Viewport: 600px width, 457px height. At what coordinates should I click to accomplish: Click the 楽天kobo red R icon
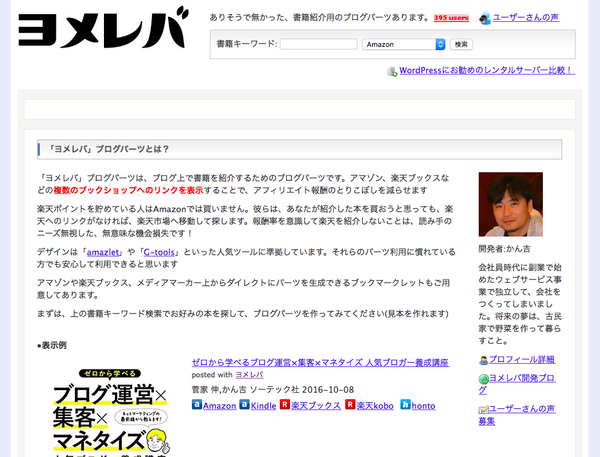(350, 405)
